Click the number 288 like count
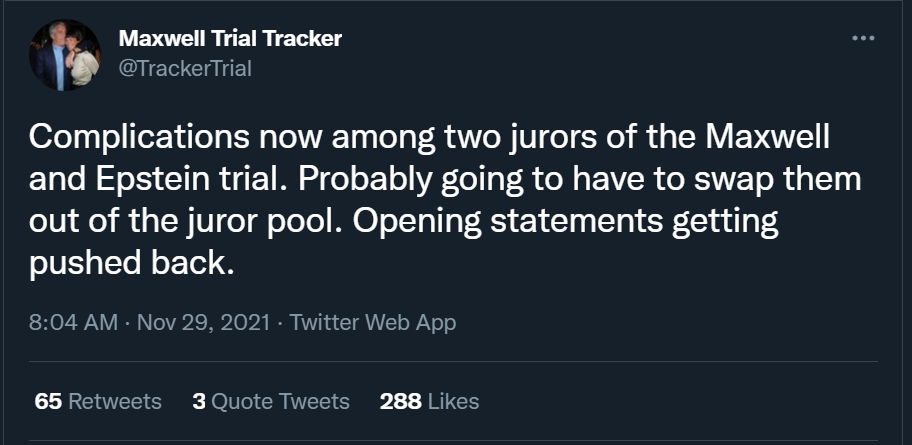The height and width of the screenshot is (445, 912). click(401, 401)
